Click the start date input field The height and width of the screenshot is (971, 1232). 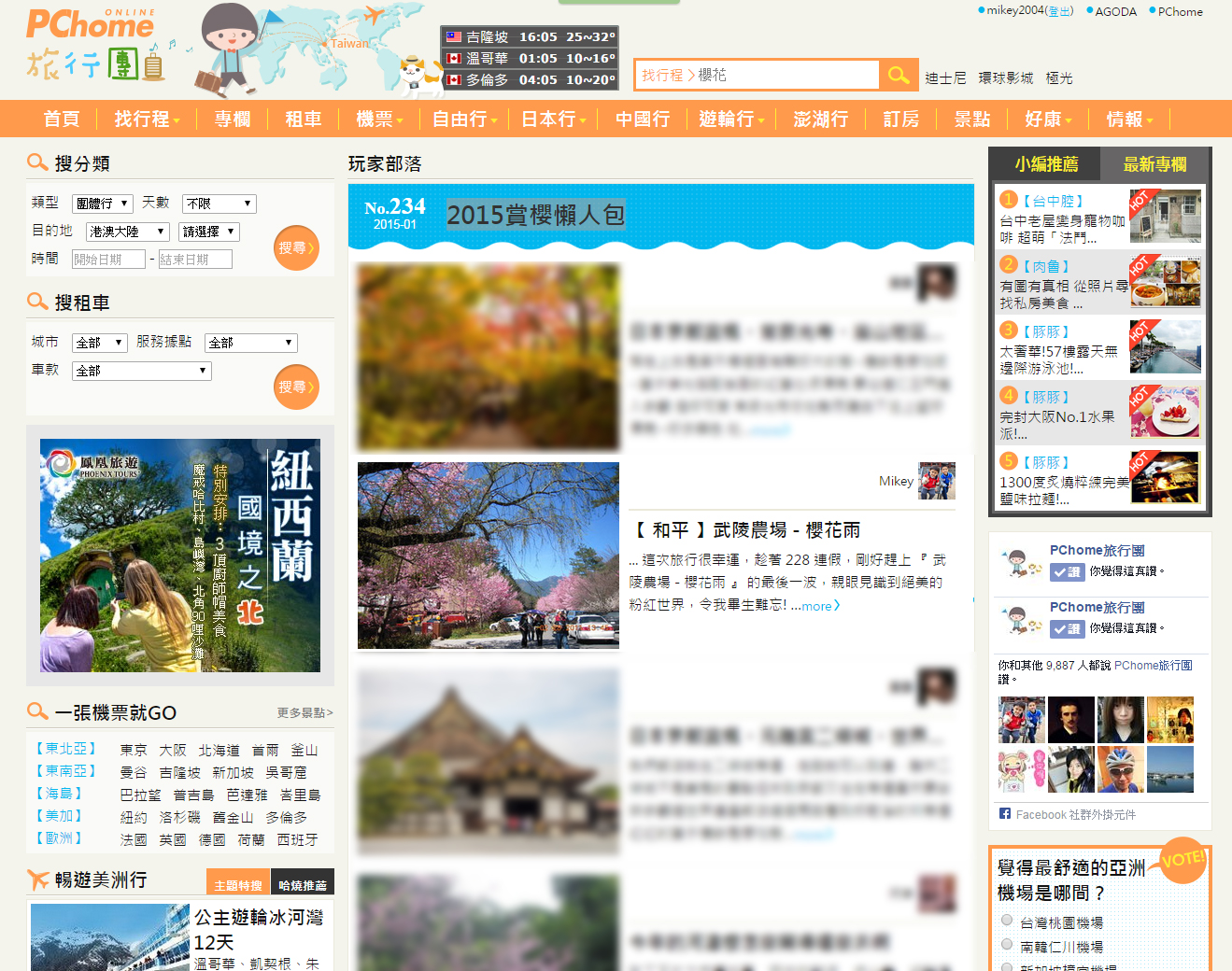coord(108,260)
